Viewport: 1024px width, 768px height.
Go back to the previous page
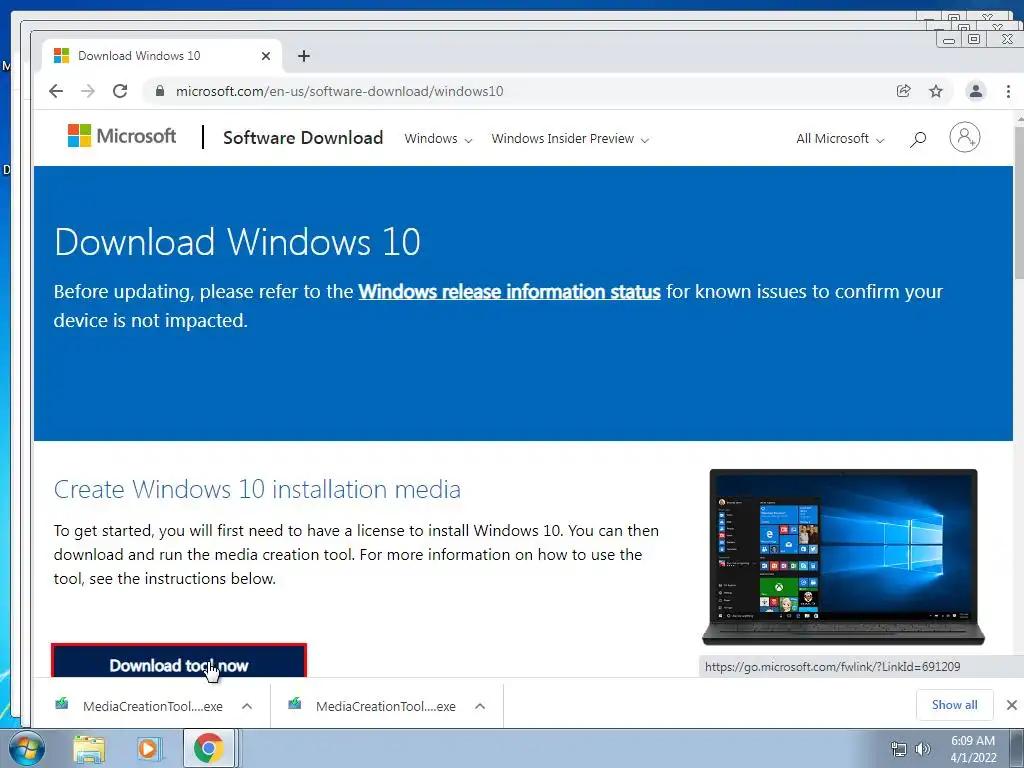[x=56, y=91]
